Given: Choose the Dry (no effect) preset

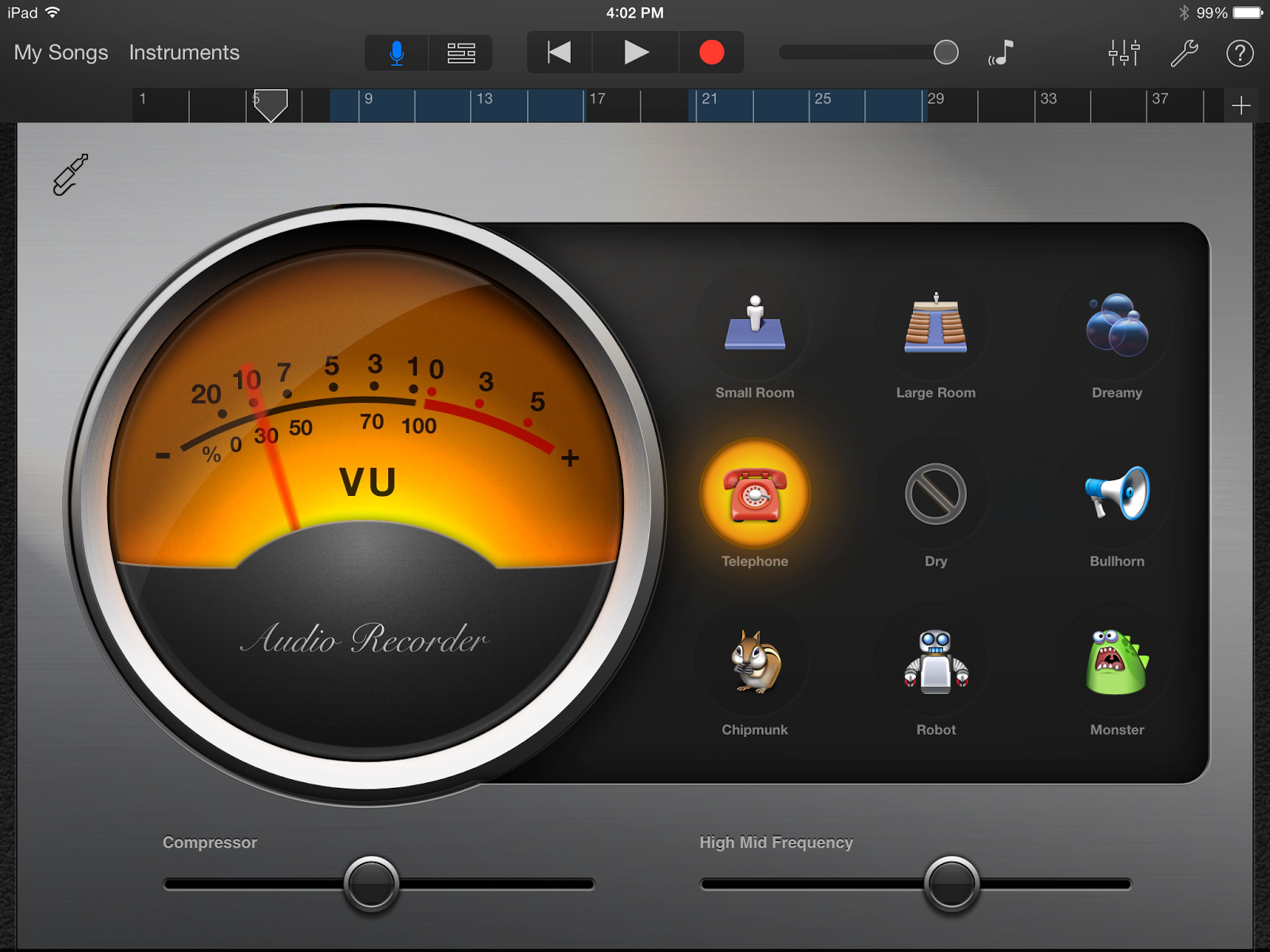Looking at the screenshot, I should point(936,493).
